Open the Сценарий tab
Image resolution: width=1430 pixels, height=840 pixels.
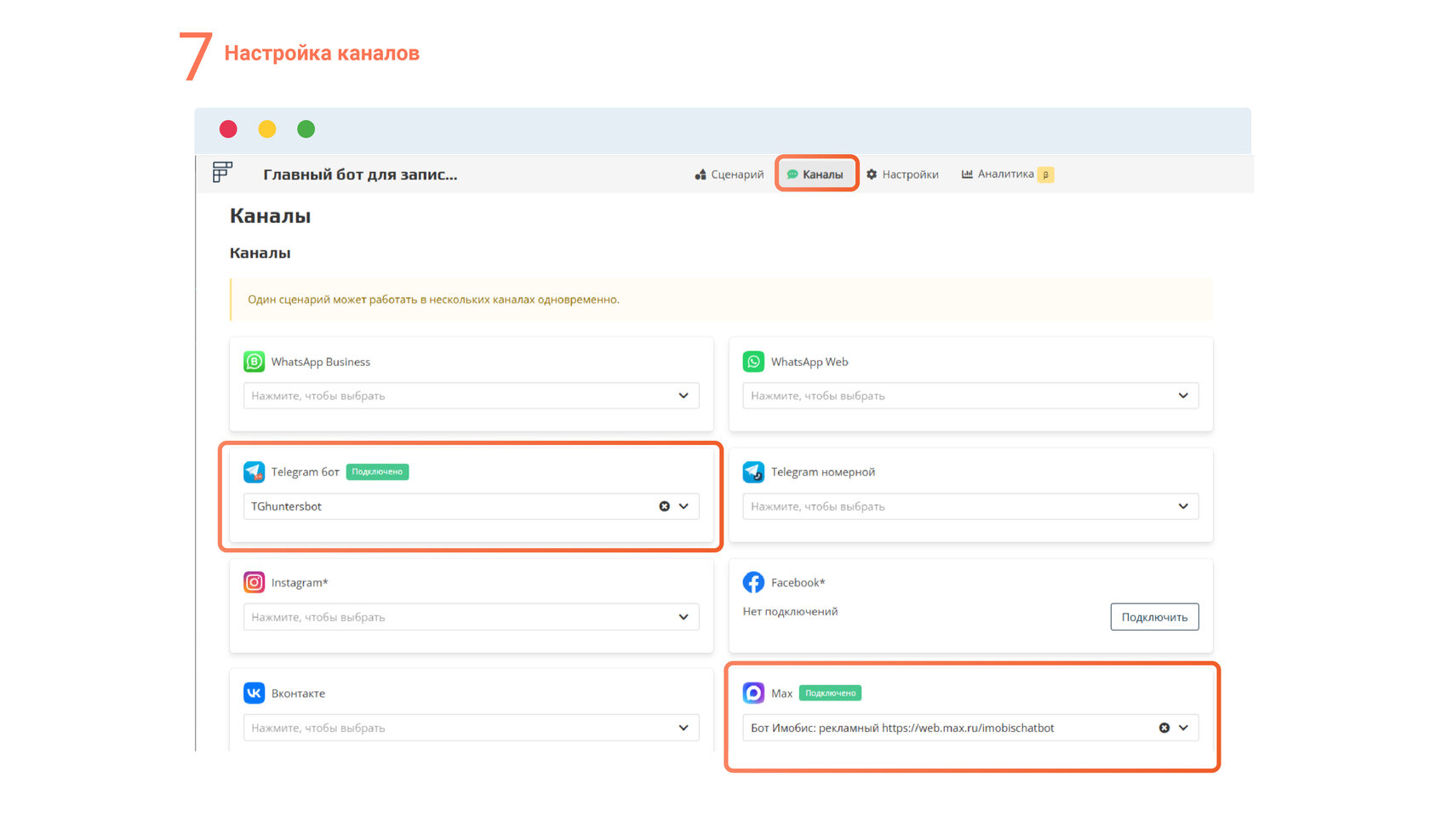(x=729, y=174)
